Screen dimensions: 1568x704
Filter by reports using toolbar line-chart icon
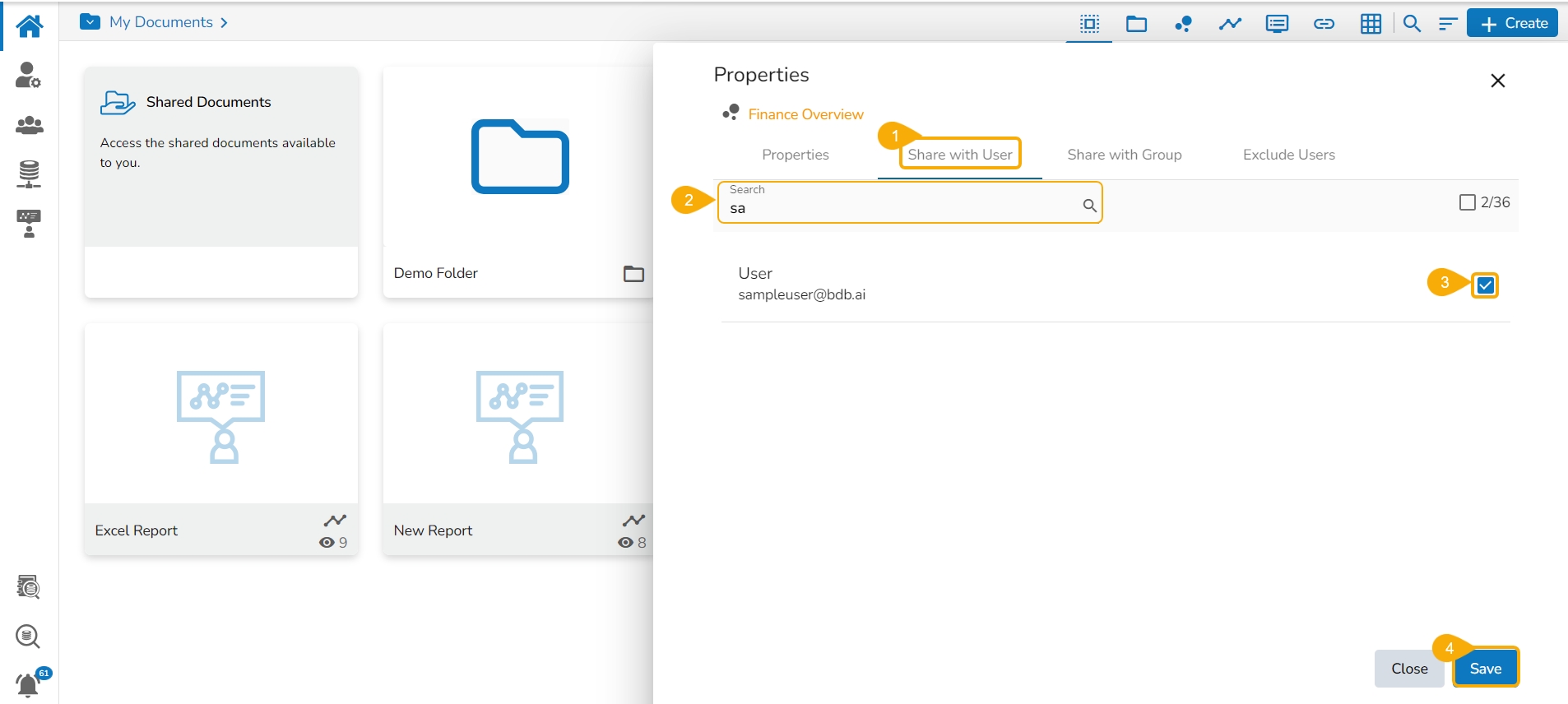pyautogui.click(x=1231, y=24)
